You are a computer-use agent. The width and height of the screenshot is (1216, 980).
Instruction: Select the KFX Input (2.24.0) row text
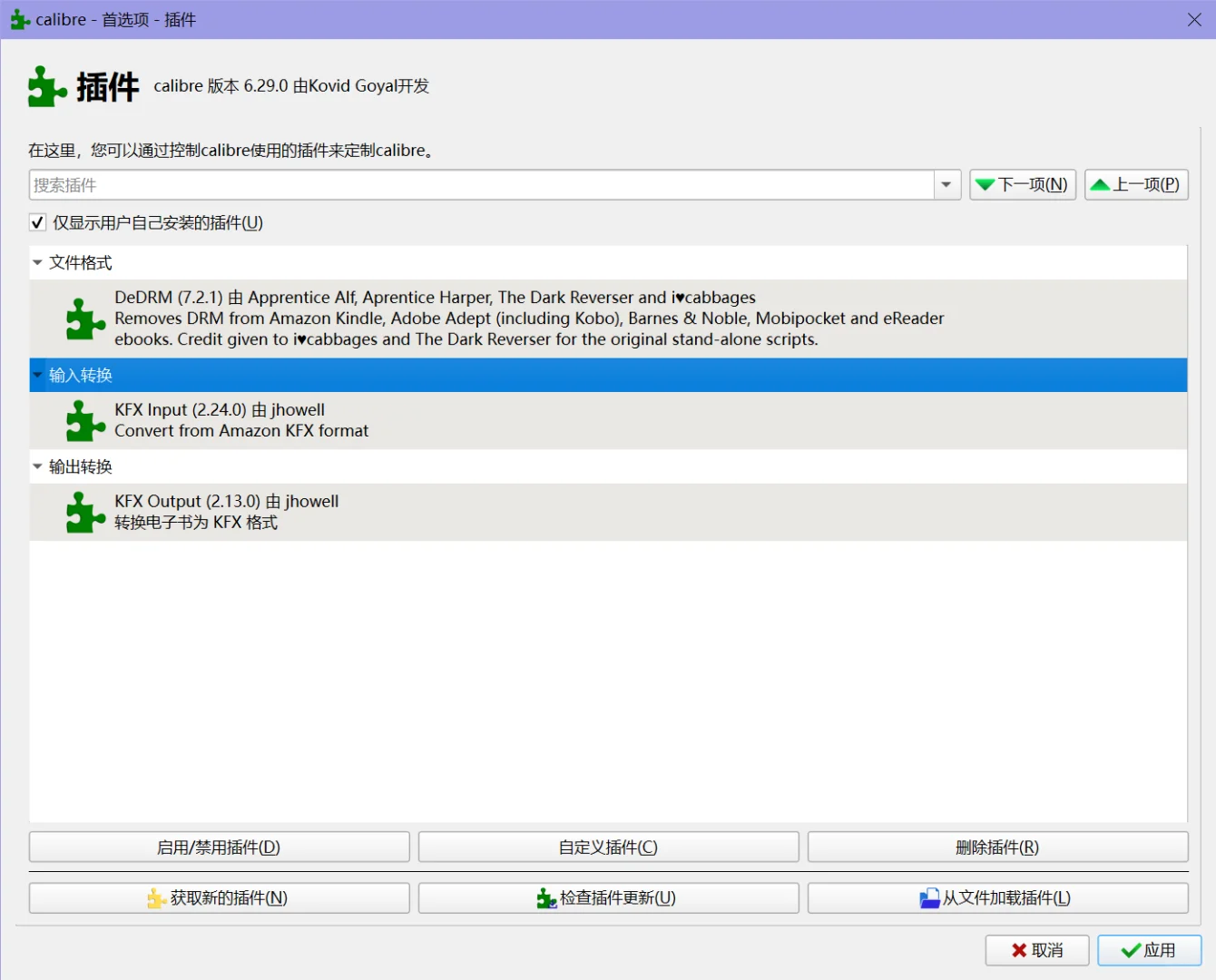[241, 420]
